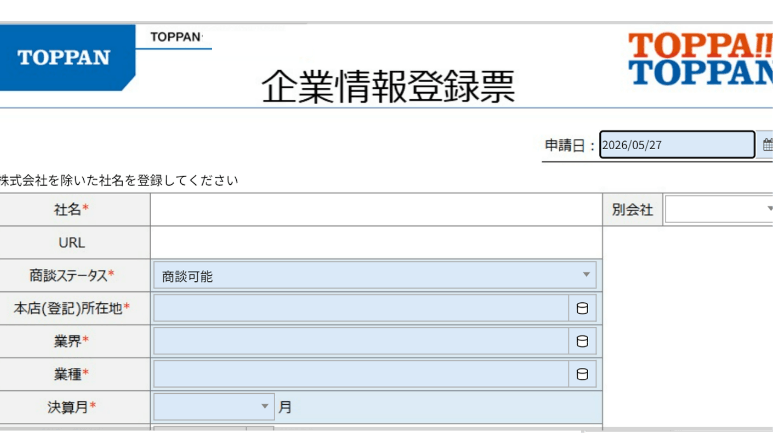Viewport: 773px width, 433px height.
Task: Click the 株式会社を除いた社名 instruction text
Action: point(119,180)
